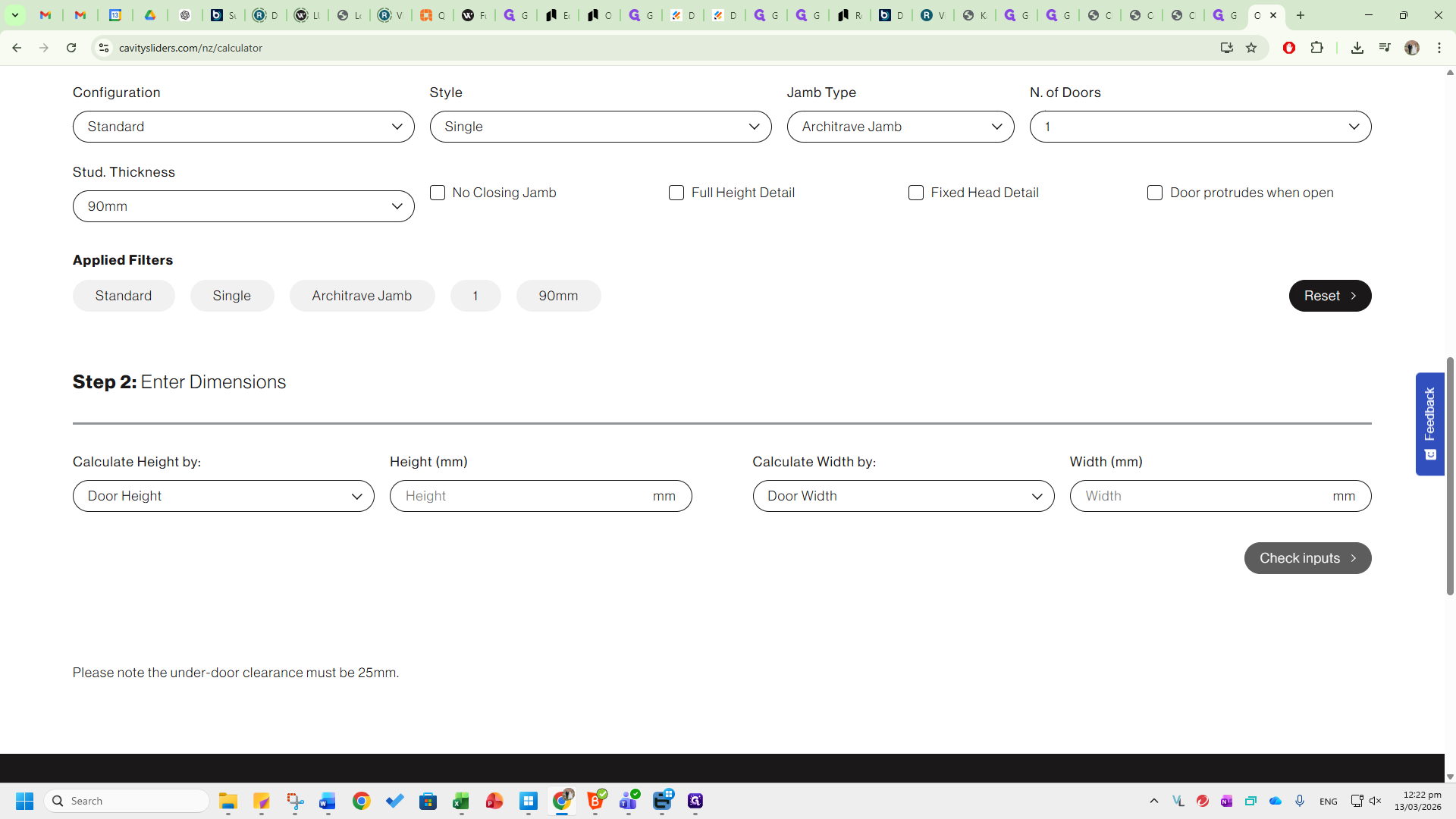The image size is (1456, 819).
Task: Click the page vertical scrollbar
Action: pyautogui.click(x=1450, y=475)
